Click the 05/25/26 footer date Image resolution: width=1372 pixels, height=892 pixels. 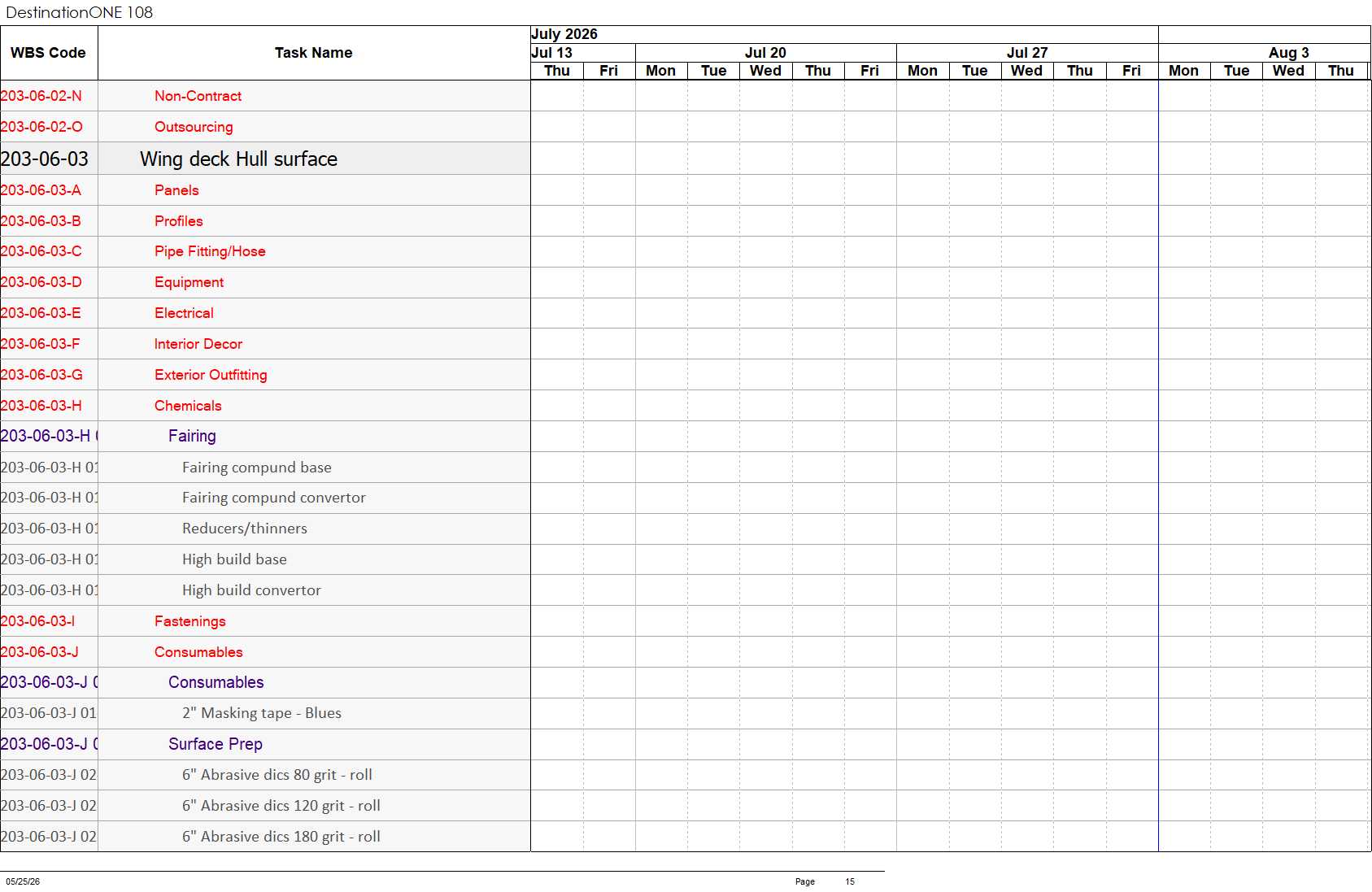click(x=23, y=881)
